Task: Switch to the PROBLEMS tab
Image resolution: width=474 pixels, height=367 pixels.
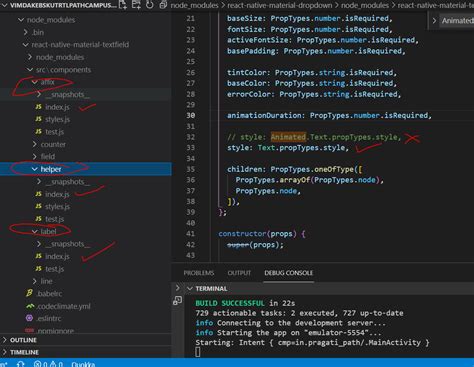Action: tap(199, 273)
